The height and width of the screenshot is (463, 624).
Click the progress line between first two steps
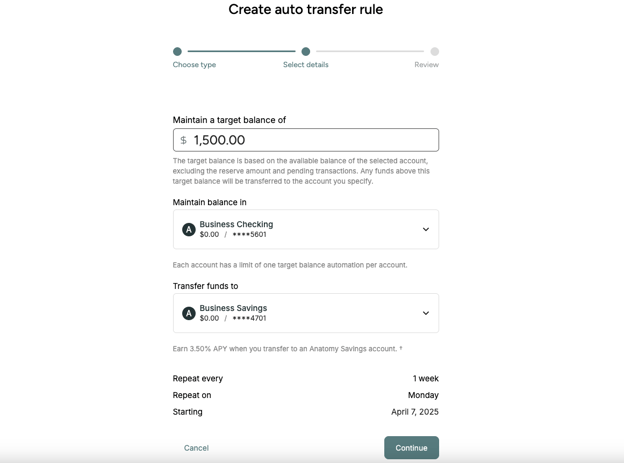(241, 51)
